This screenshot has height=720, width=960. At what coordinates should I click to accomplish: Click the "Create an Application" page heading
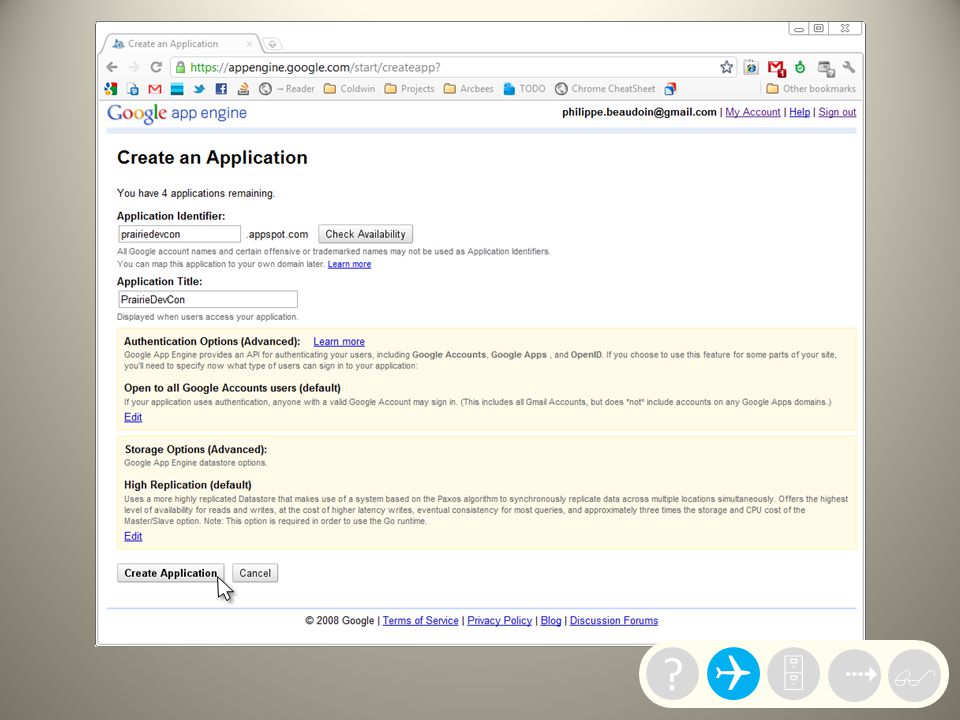(212, 157)
